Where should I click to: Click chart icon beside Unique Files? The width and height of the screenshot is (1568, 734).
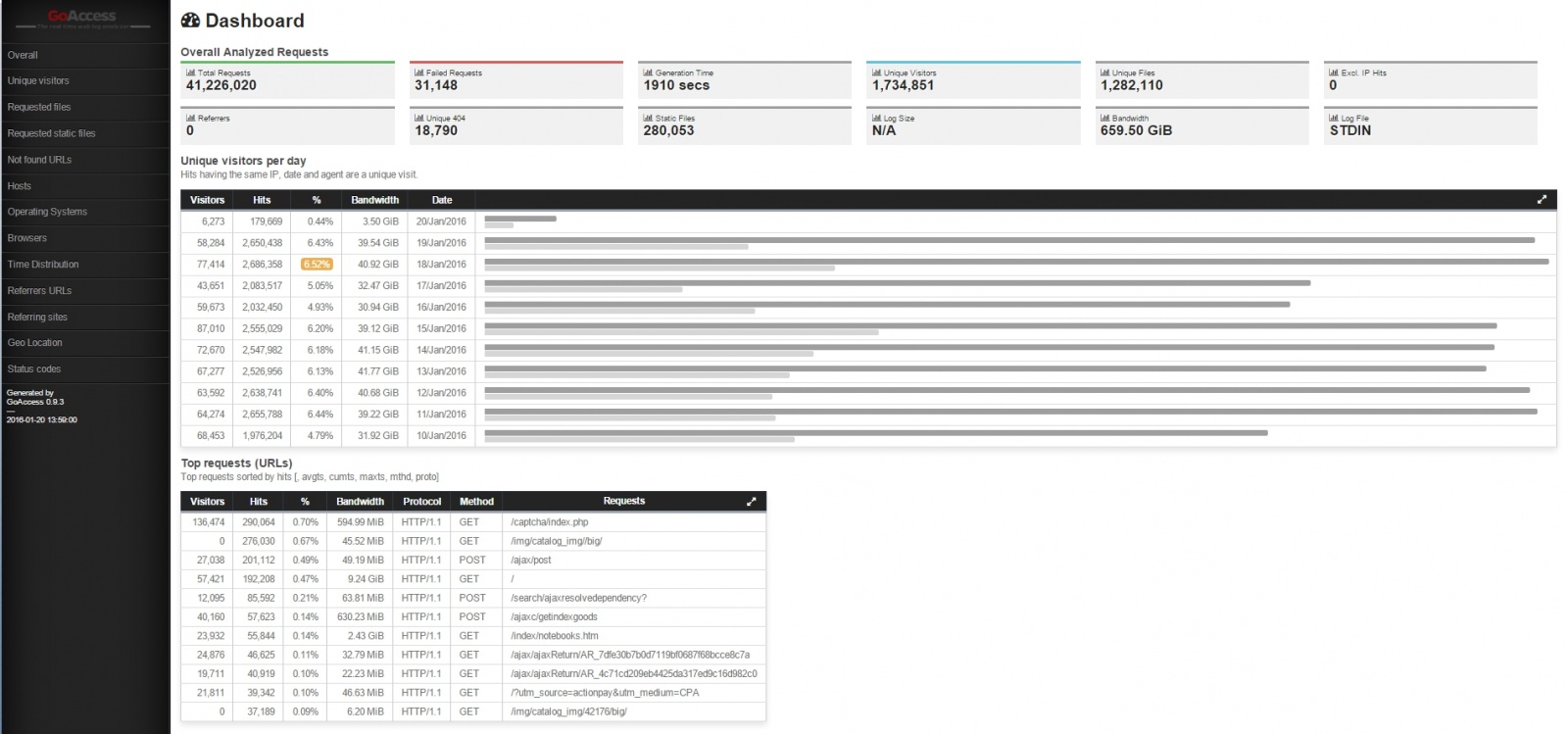tap(1104, 73)
